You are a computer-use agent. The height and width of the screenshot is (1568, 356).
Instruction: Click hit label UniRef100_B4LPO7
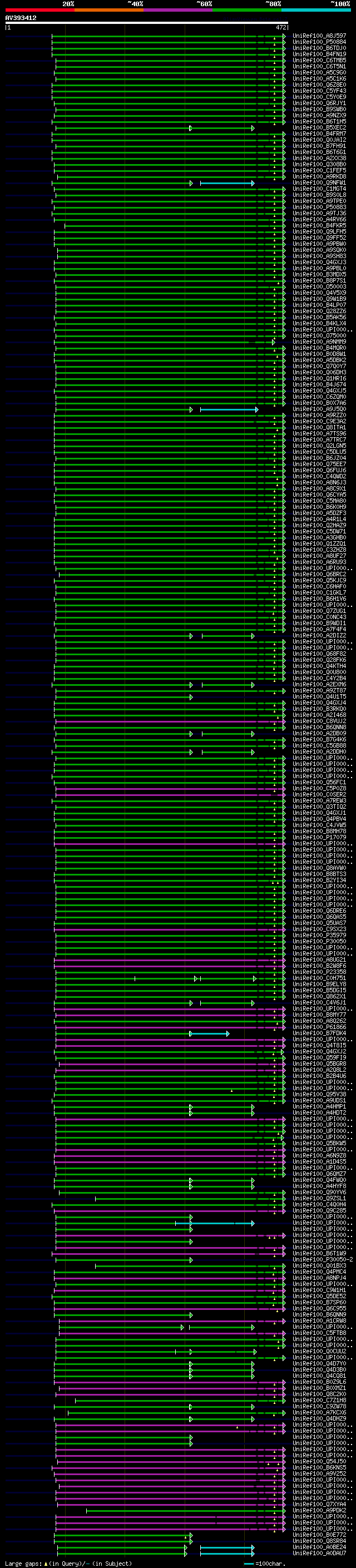click(x=319, y=305)
